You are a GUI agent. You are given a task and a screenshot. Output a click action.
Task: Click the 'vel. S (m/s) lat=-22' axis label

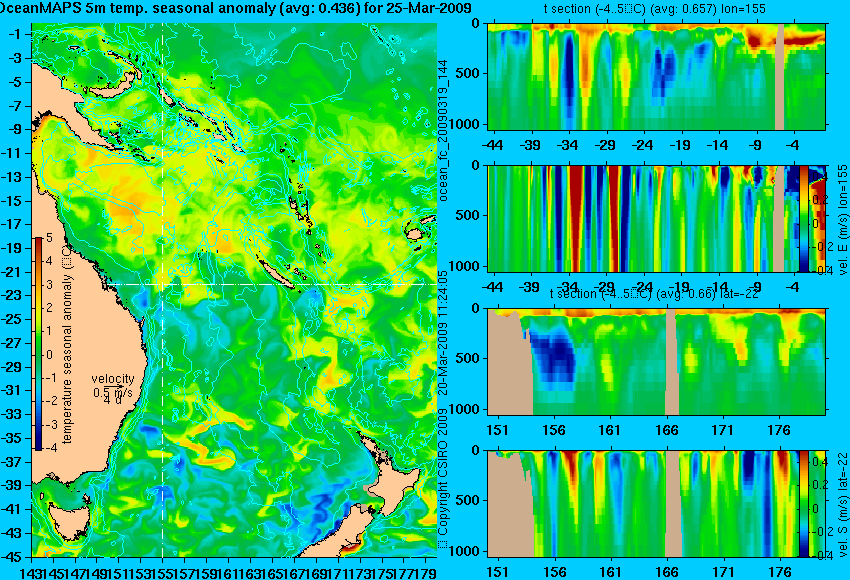[843, 504]
